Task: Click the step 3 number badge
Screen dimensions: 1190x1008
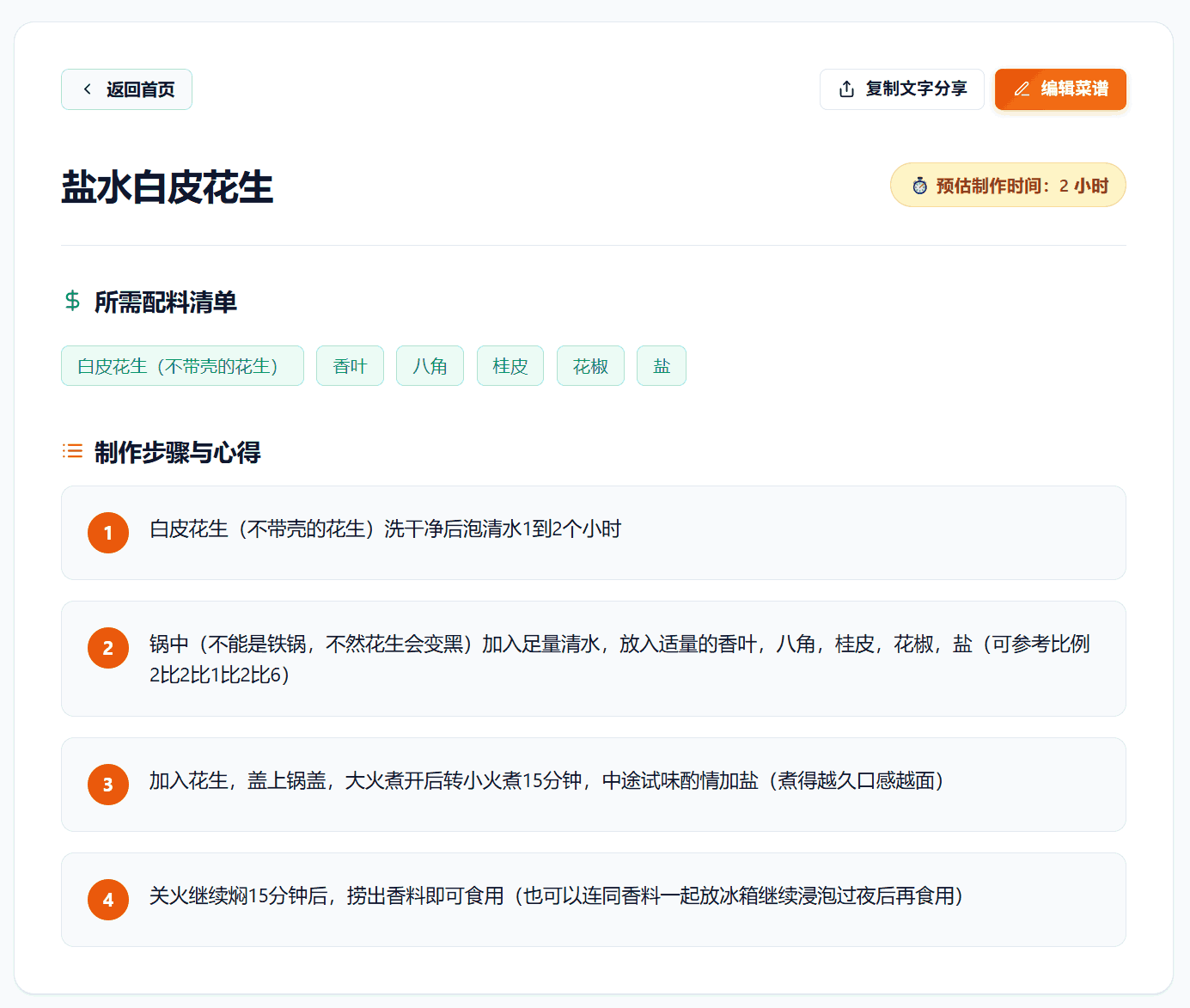Action: click(x=108, y=785)
